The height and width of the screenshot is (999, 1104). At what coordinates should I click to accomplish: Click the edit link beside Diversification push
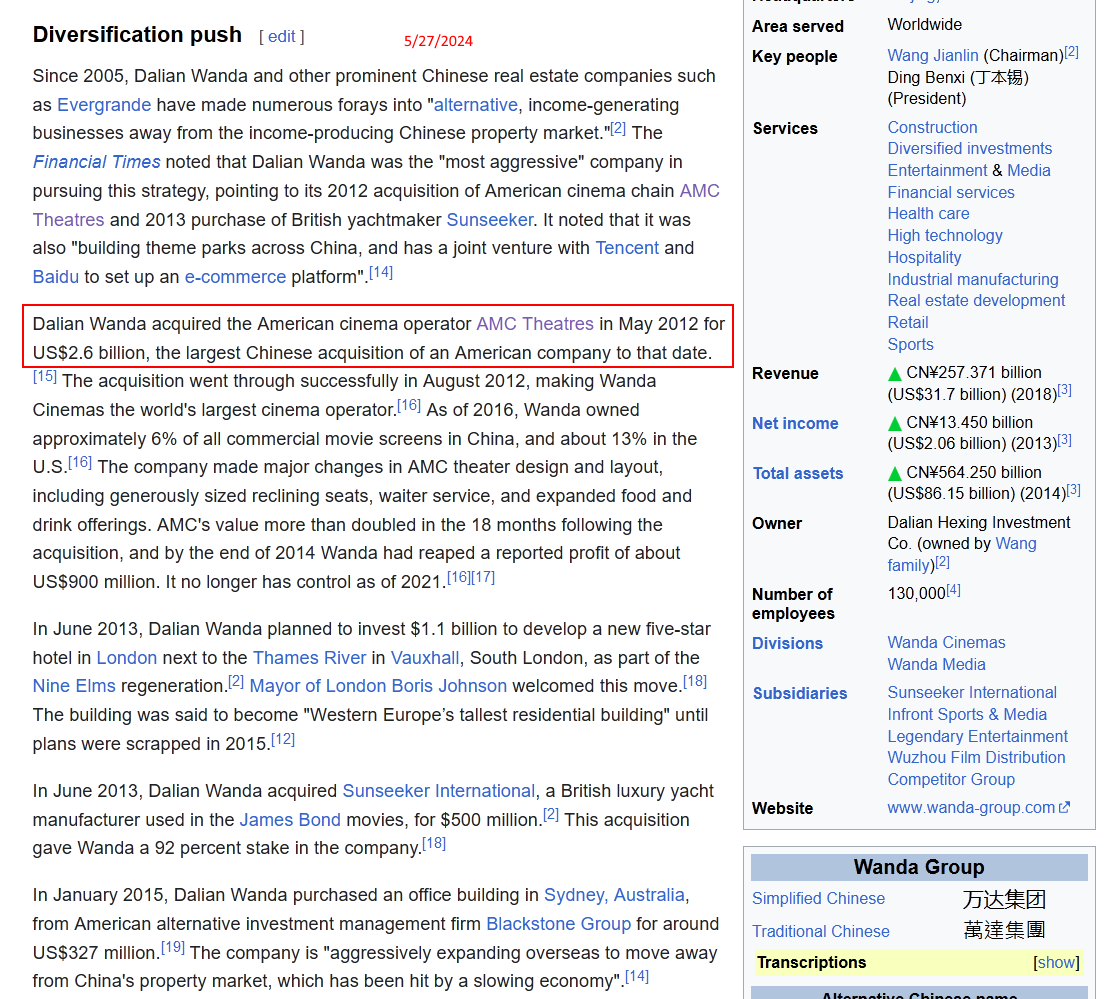pyautogui.click(x=282, y=37)
